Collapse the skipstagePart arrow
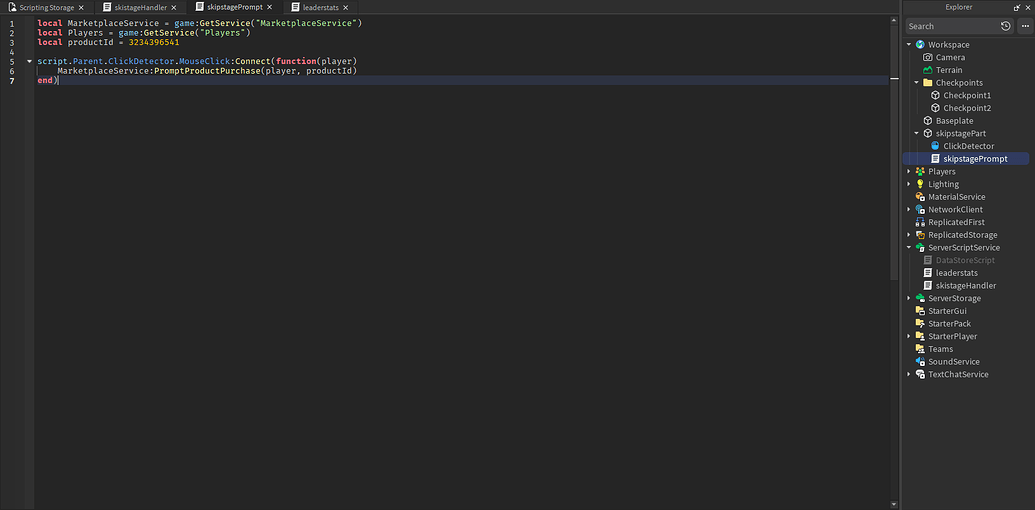 click(916, 133)
